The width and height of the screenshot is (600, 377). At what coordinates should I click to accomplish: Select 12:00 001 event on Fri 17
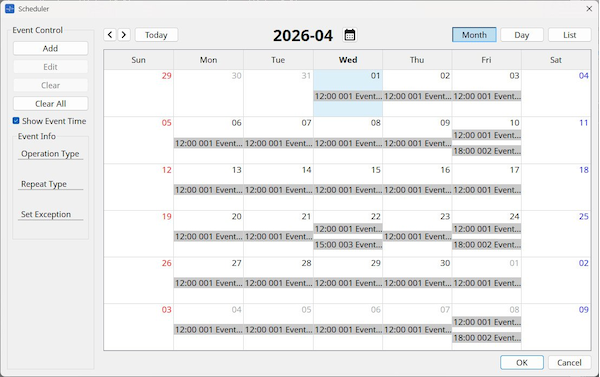click(487, 190)
